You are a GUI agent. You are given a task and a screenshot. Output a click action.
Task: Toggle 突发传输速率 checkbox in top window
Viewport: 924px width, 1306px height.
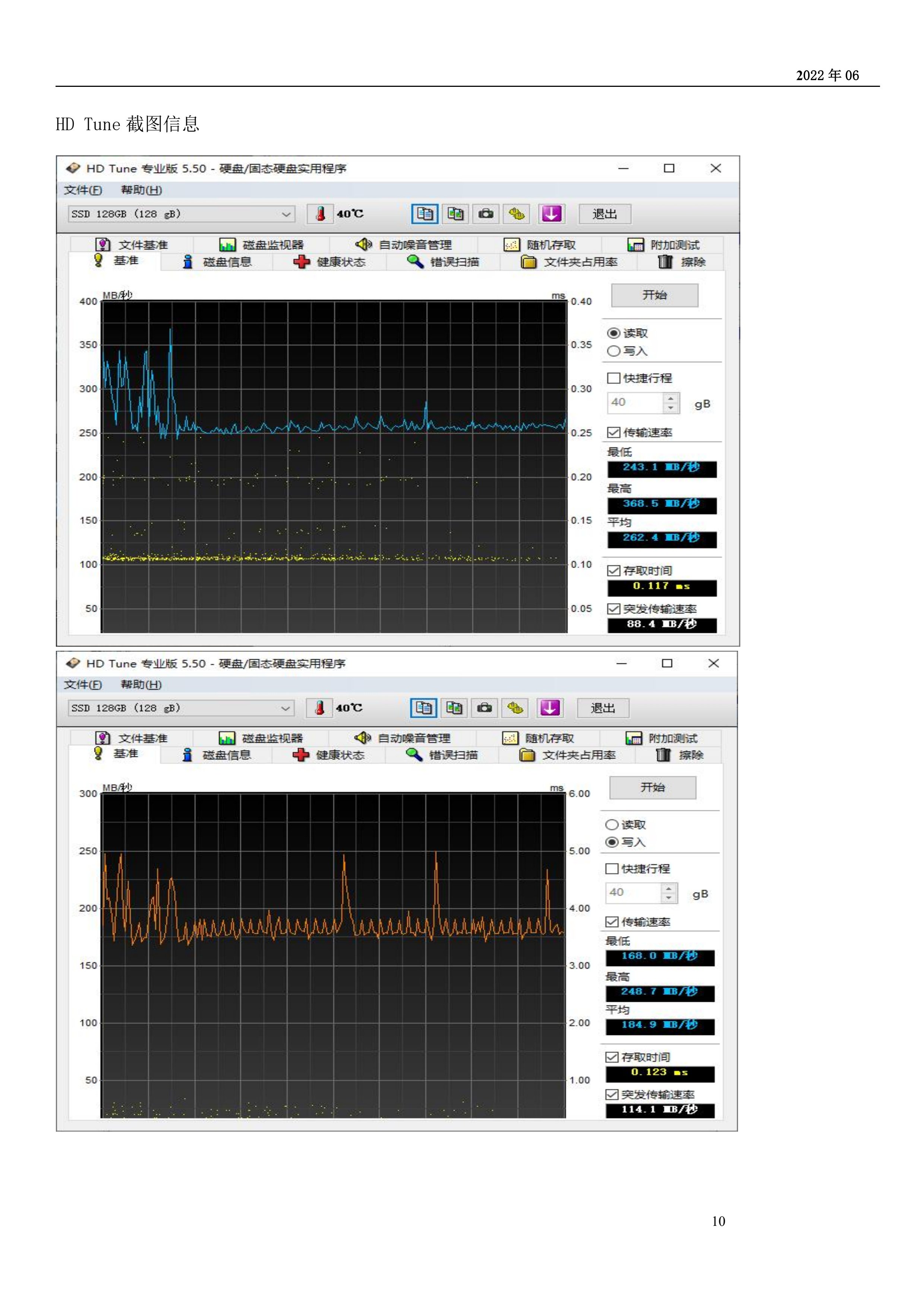coord(614,609)
